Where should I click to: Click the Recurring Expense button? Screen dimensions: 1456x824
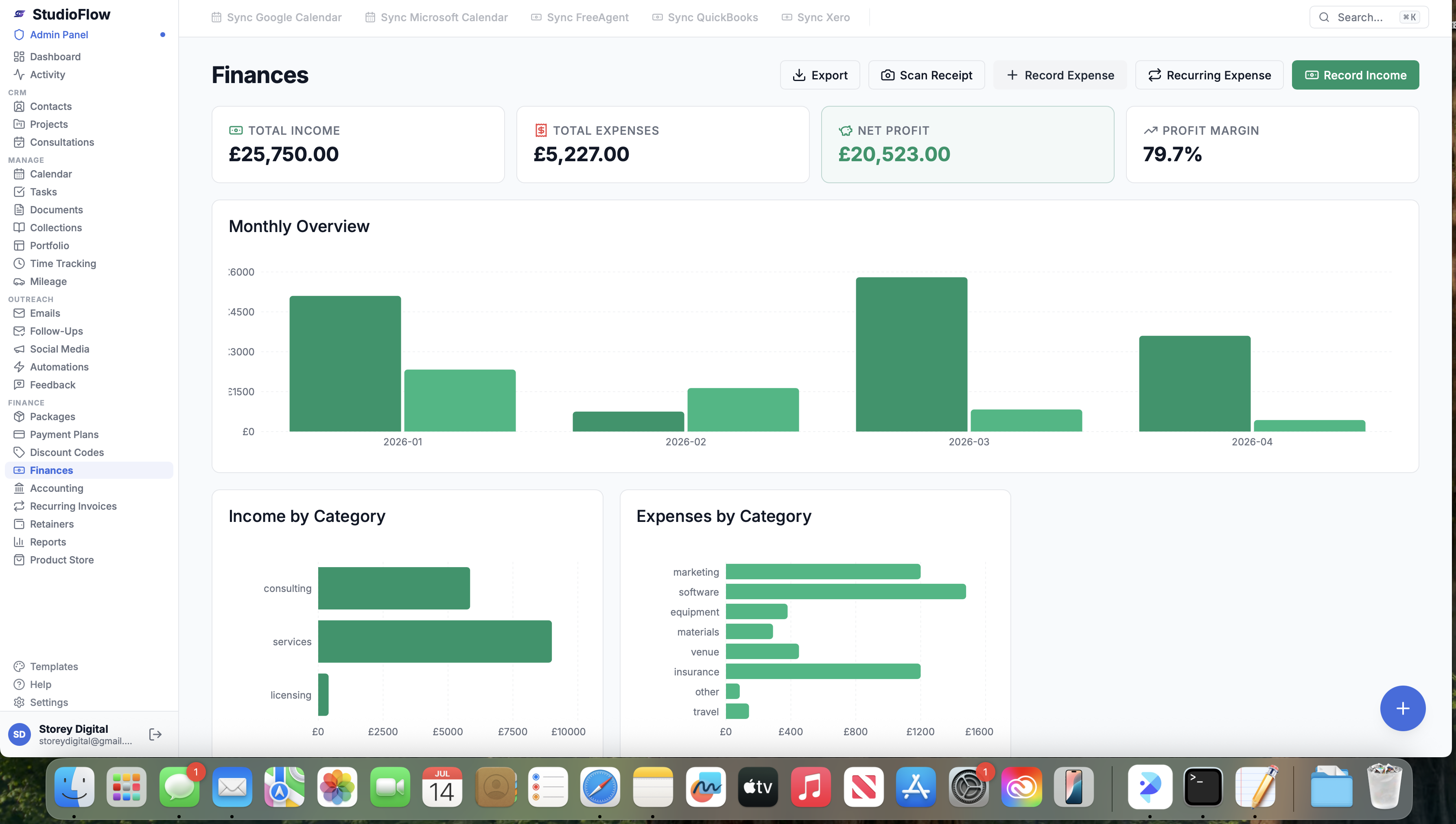click(1209, 75)
